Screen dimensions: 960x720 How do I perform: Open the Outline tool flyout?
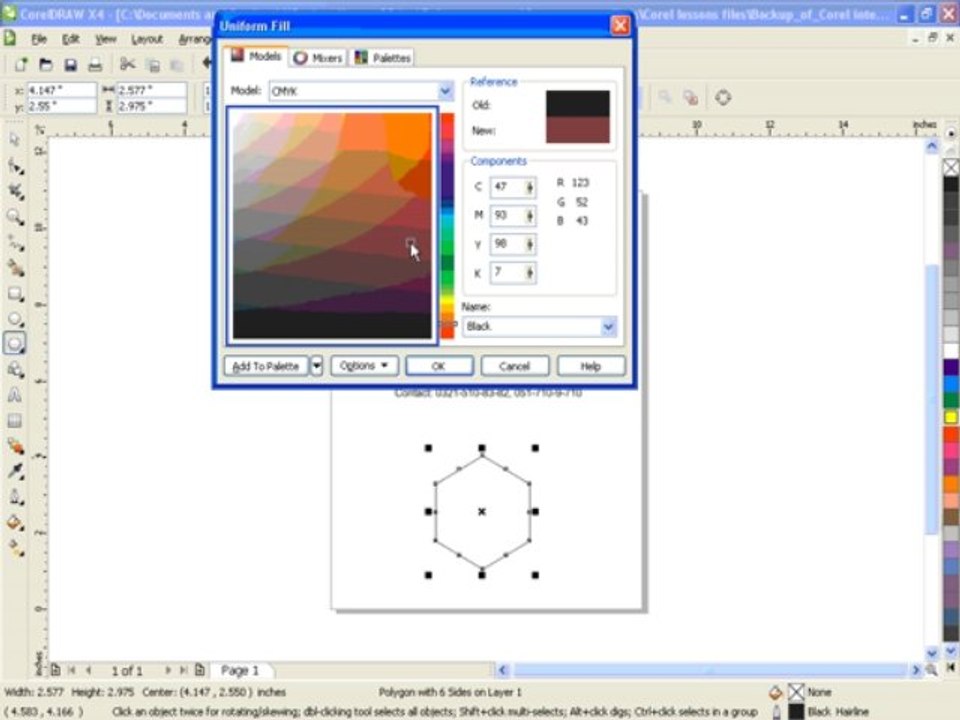(15, 497)
